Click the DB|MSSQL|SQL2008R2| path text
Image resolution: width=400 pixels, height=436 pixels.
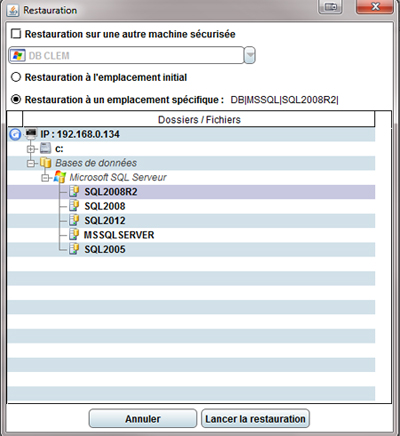(x=284, y=100)
